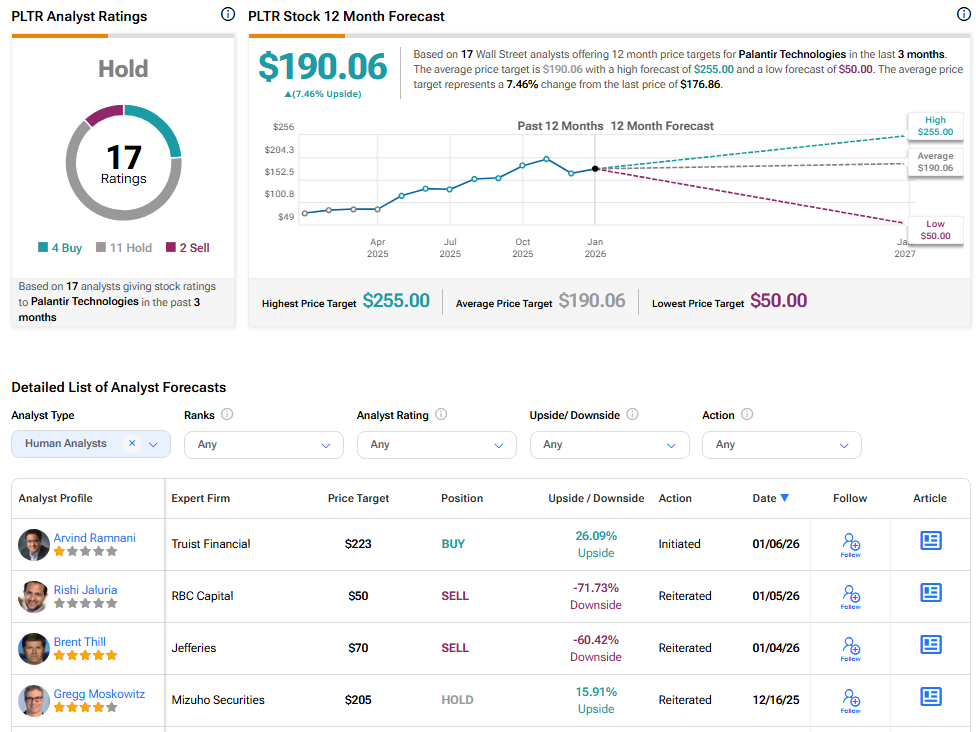The image size is (976, 732).
Task: Expand the Analyst Rating dropdown
Action: (x=436, y=445)
